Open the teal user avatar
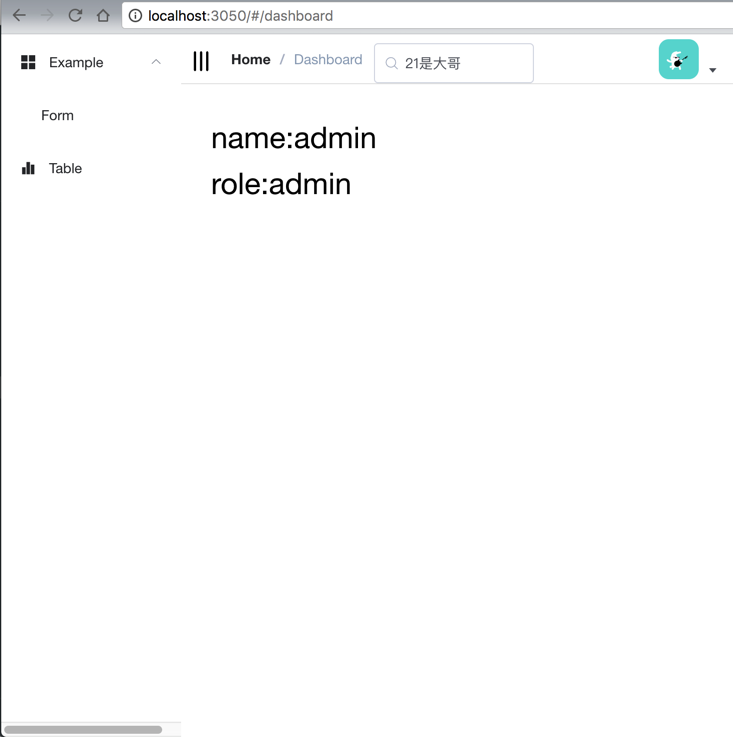733x737 pixels. point(678,59)
